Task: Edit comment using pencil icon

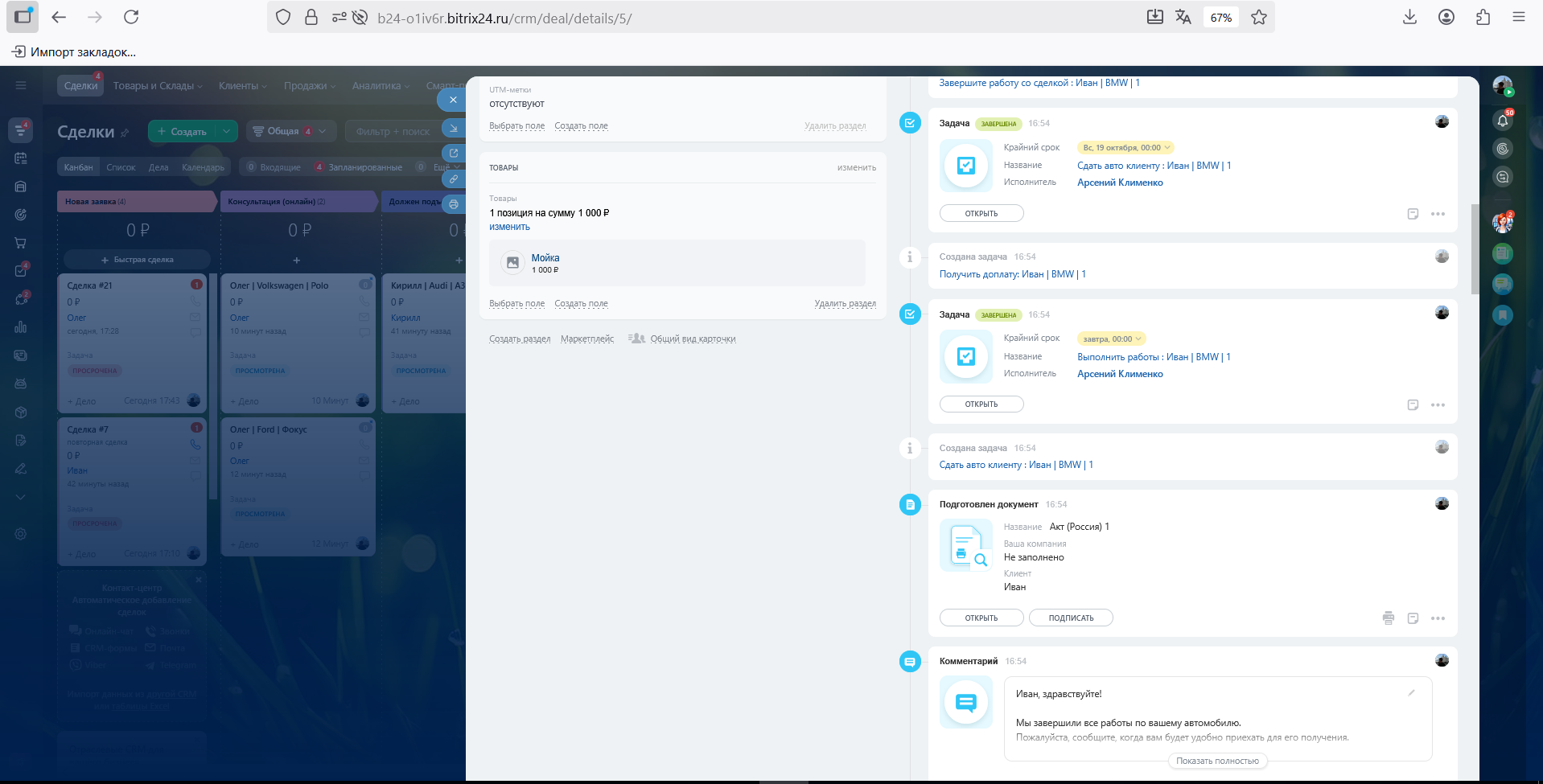Action: pos(1411,692)
